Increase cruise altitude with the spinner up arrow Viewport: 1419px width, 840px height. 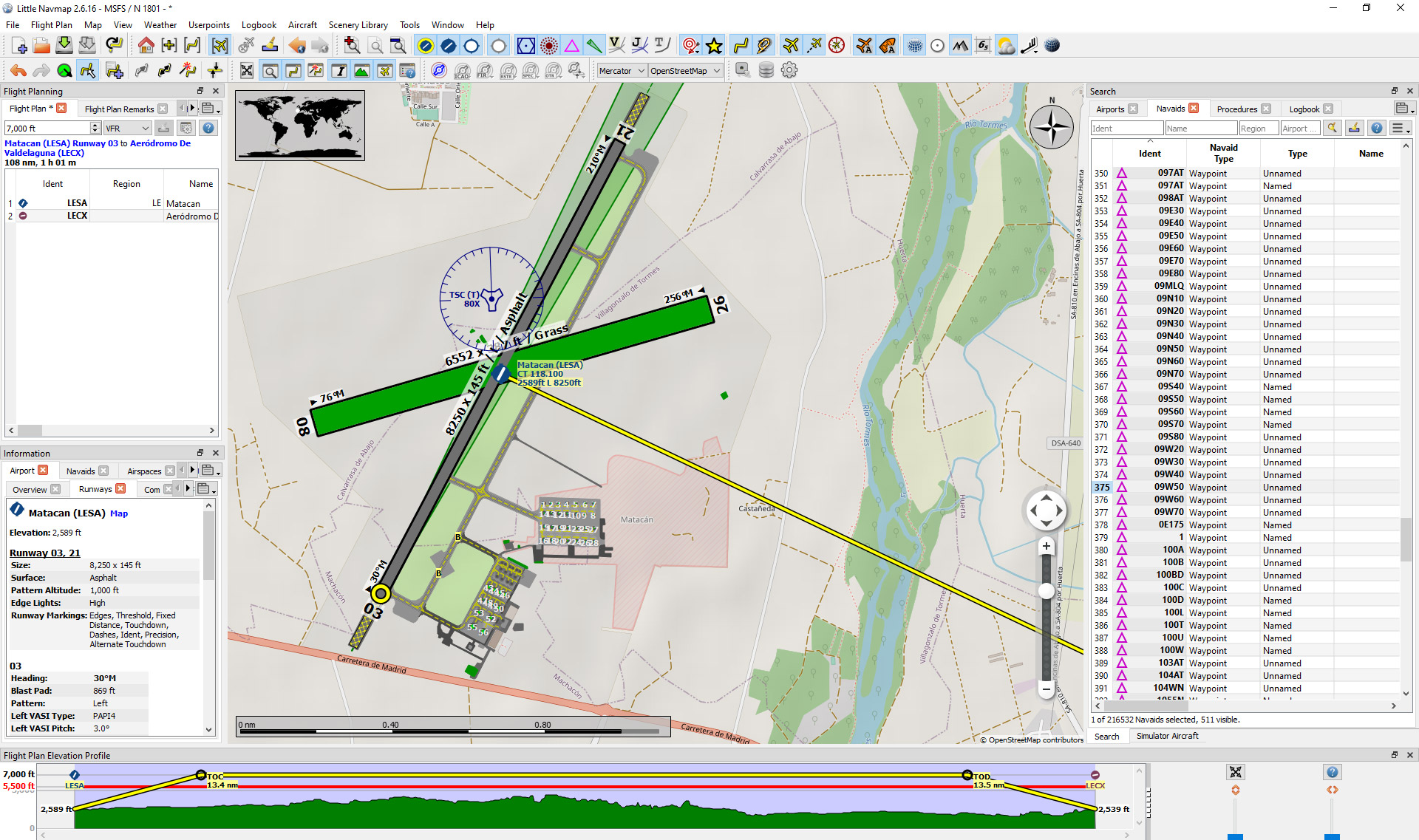coord(95,125)
